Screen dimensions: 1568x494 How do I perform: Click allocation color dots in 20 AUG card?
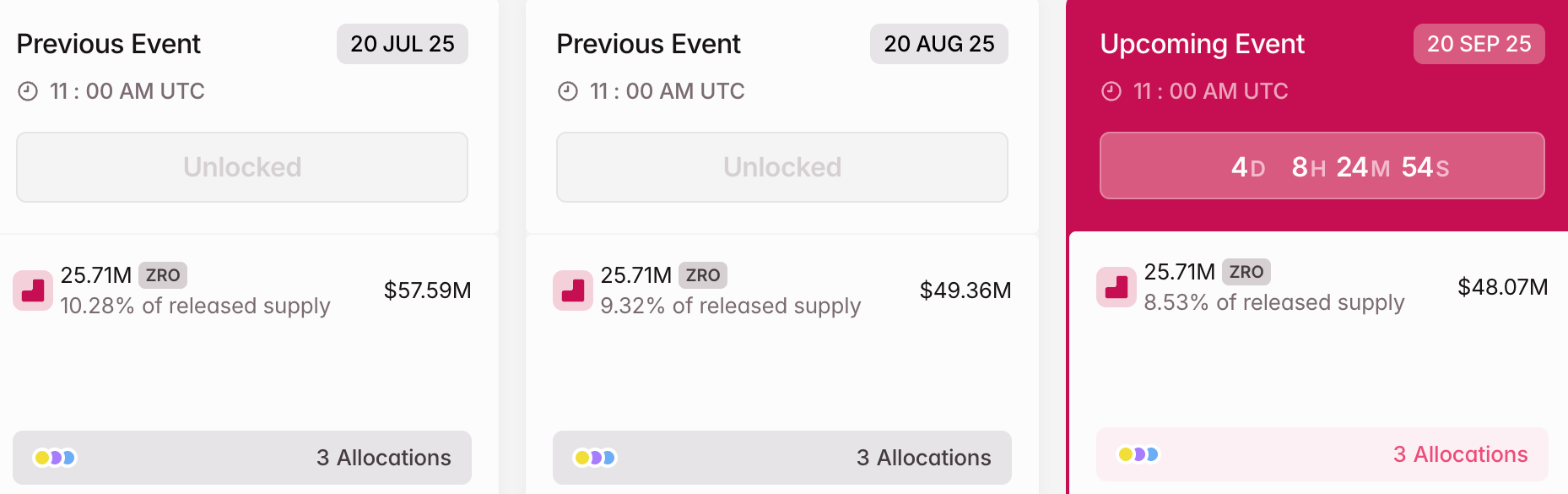[x=595, y=458]
